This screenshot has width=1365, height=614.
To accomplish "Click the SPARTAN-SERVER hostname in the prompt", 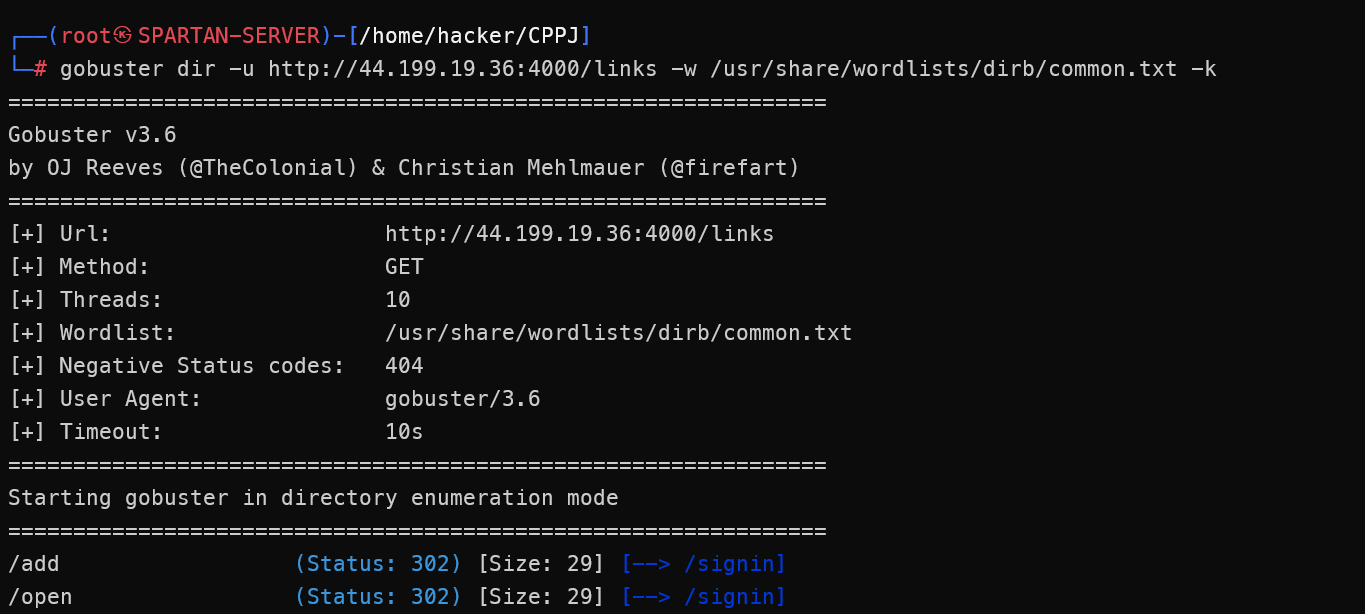I will pos(229,36).
